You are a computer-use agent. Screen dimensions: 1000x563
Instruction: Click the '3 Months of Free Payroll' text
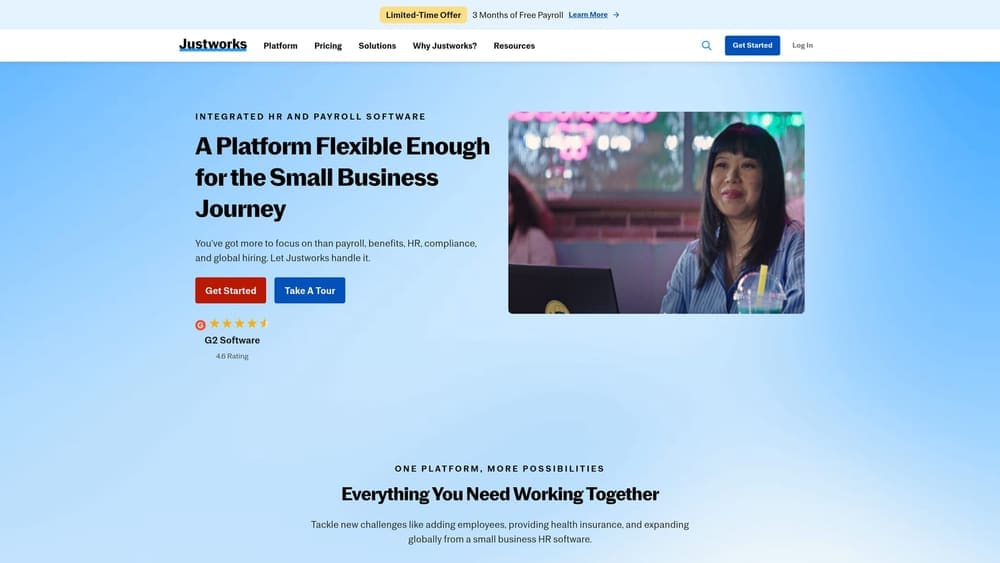(x=517, y=15)
